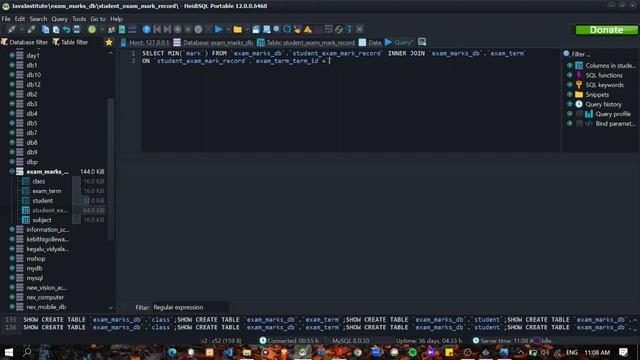Click the yellow warning triangle icon
The width and height of the screenshot is (640, 360).
[308, 29]
